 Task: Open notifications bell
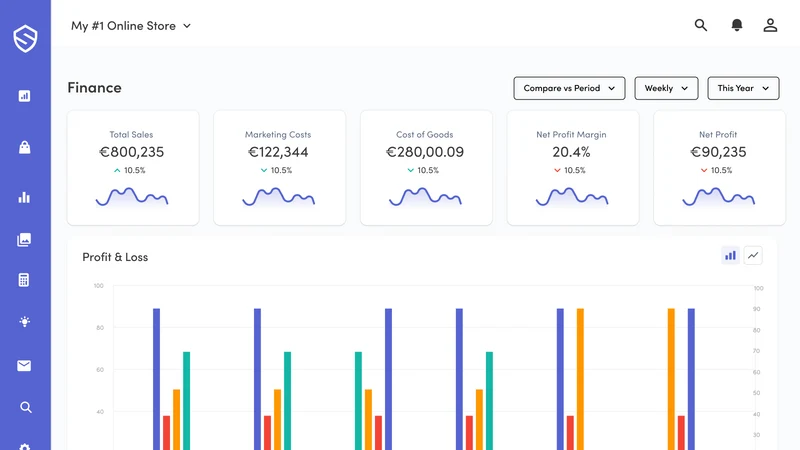coord(737,25)
